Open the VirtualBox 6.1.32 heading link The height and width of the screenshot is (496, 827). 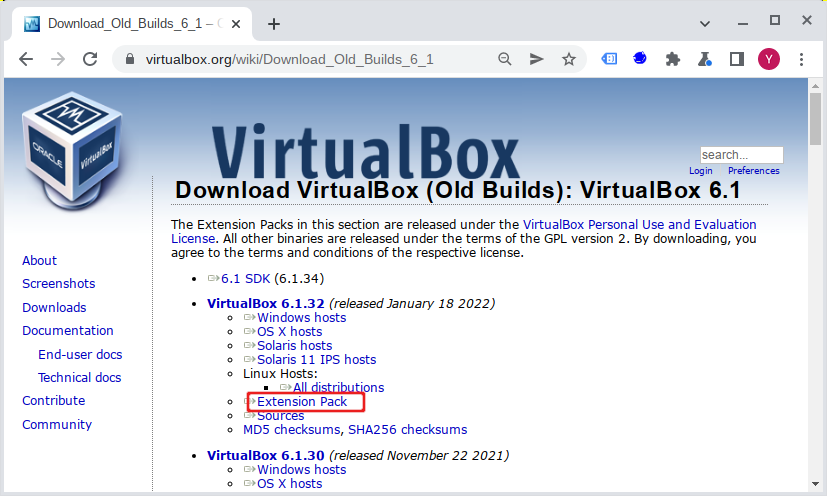click(x=265, y=303)
